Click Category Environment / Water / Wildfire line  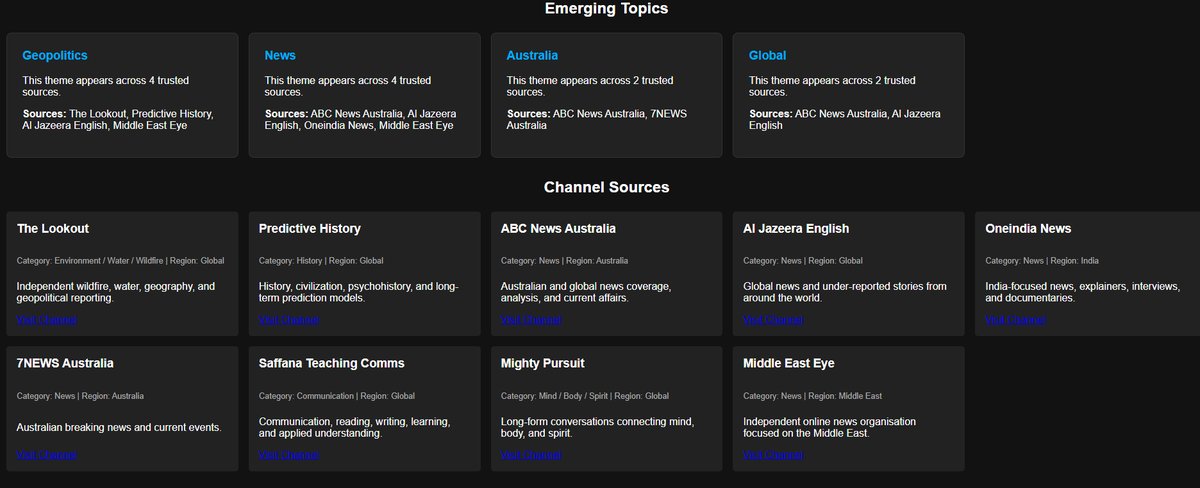(121, 261)
